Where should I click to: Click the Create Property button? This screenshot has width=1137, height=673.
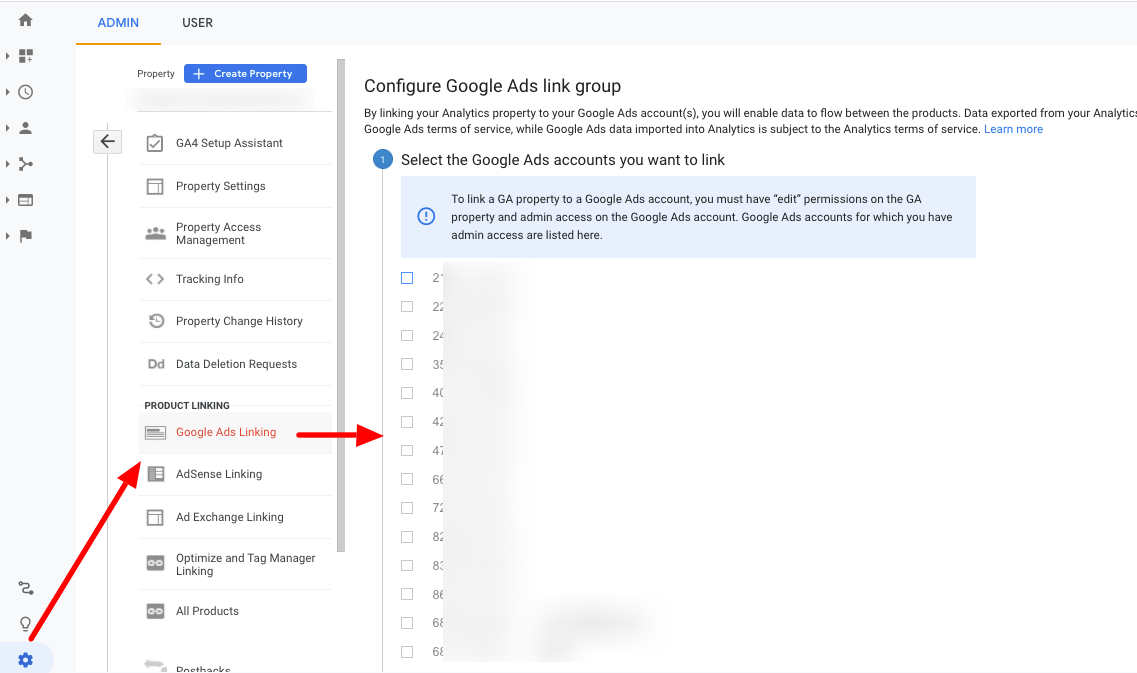245,73
